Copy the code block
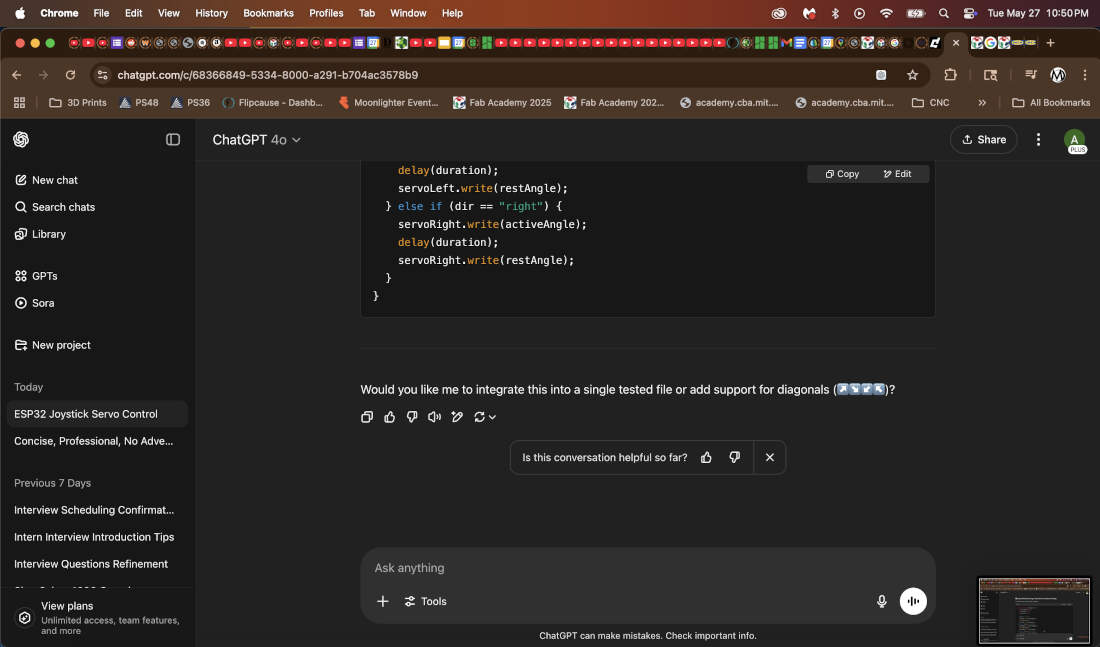Viewport: 1100px width, 647px height. (x=842, y=174)
